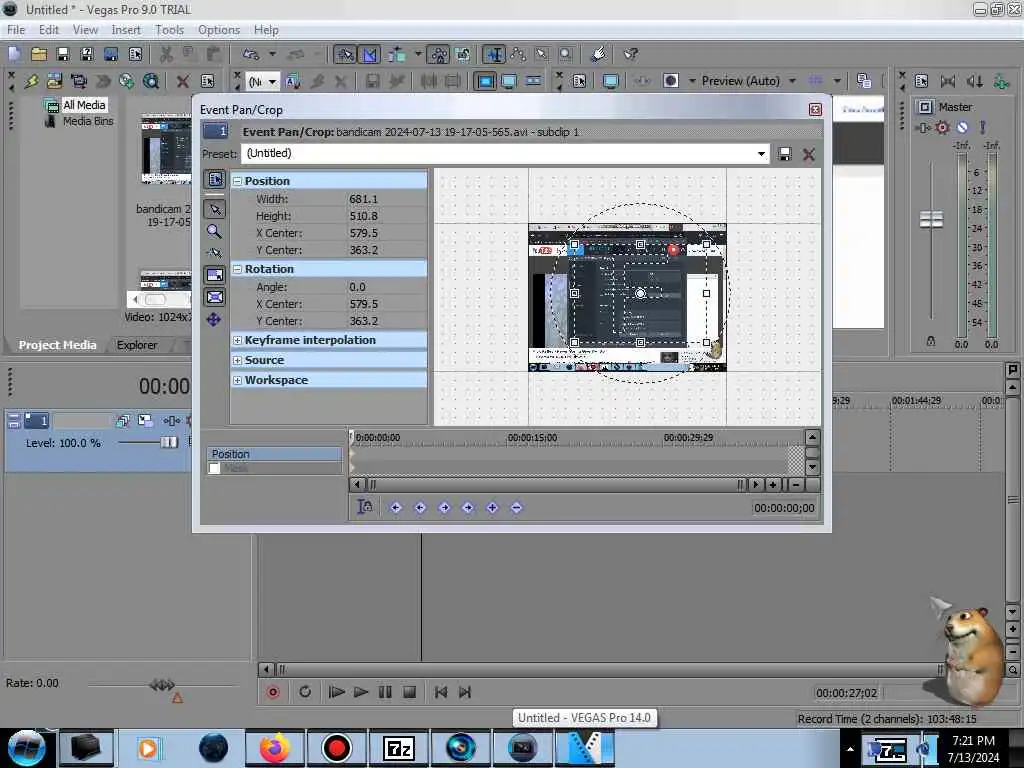Open the Preset dropdown showing (Untitled)
The height and width of the screenshot is (768, 1024).
pyautogui.click(x=761, y=154)
